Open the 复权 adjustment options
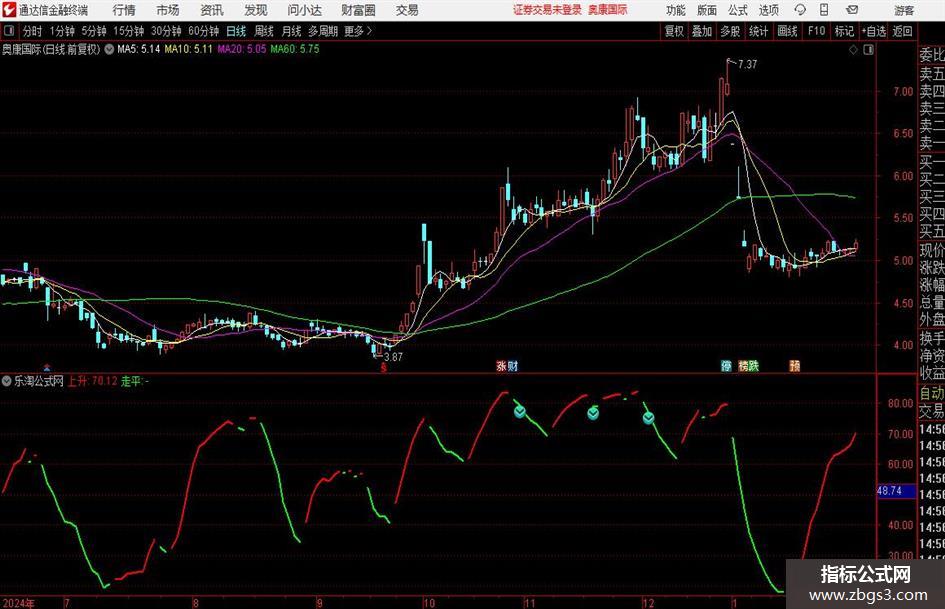The height and width of the screenshot is (609, 945). coord(674,31)
